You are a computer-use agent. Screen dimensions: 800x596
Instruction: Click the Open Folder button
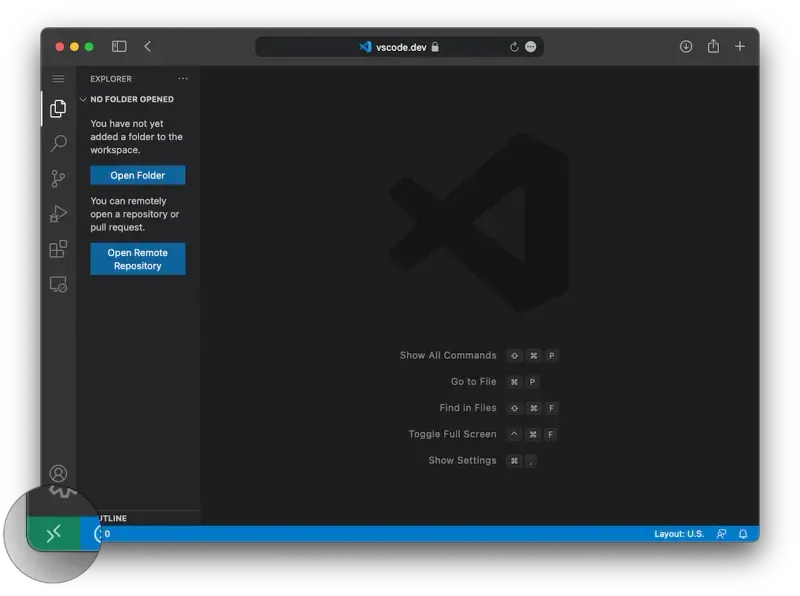tap(138, 175)
